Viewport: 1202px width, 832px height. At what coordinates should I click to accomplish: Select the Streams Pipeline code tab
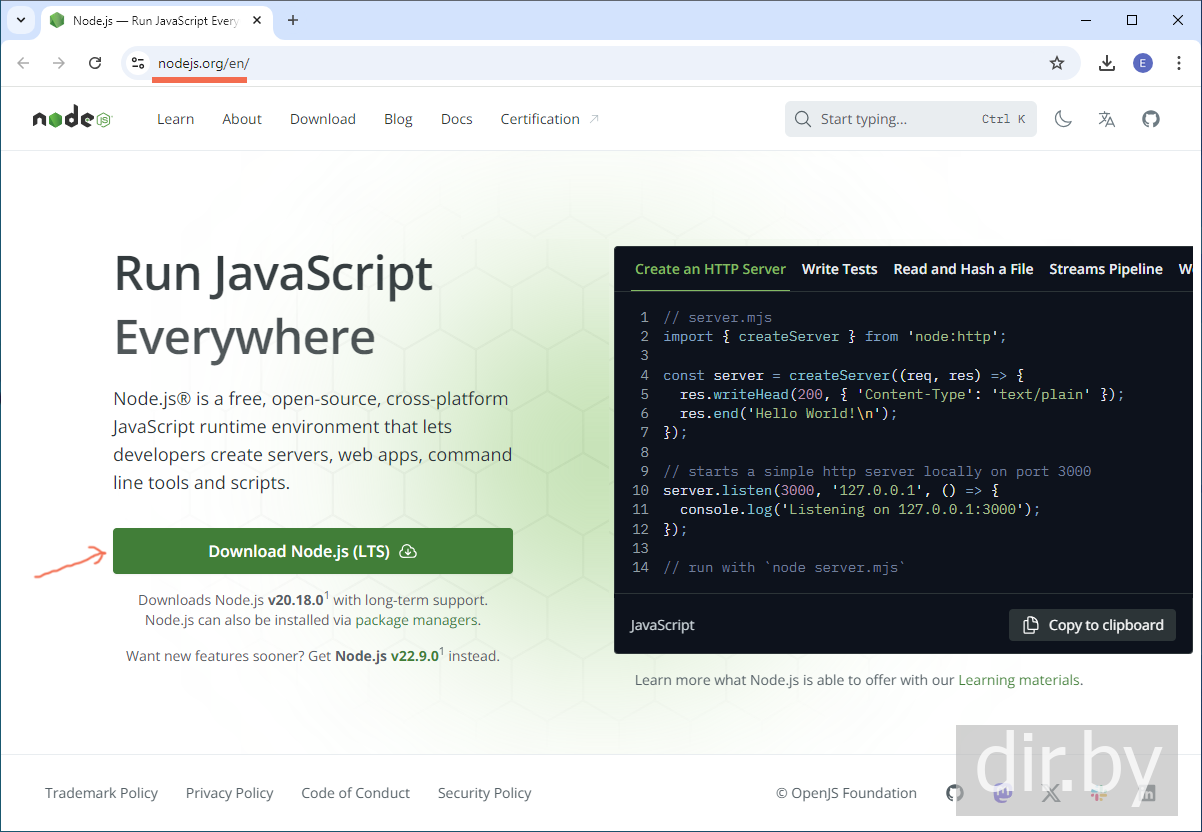(x=1105, y=269)
